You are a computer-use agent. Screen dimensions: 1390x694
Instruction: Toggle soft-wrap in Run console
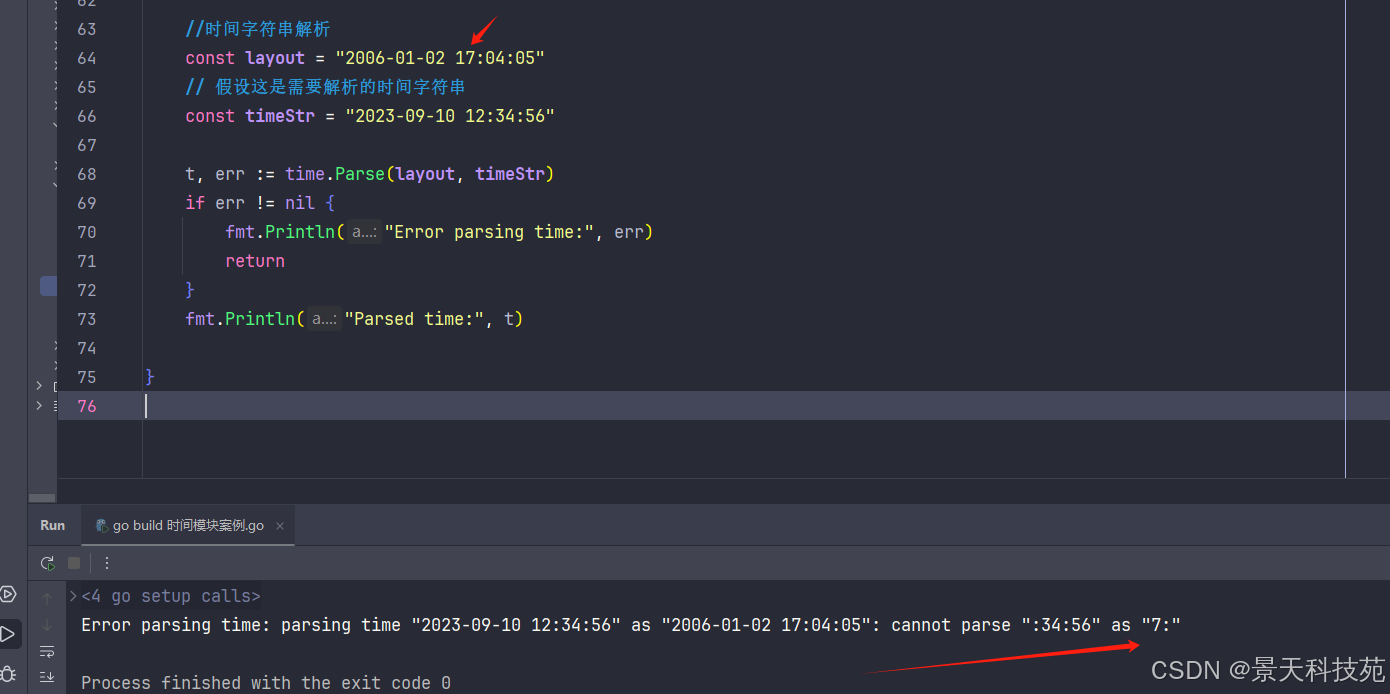[47, 651]
